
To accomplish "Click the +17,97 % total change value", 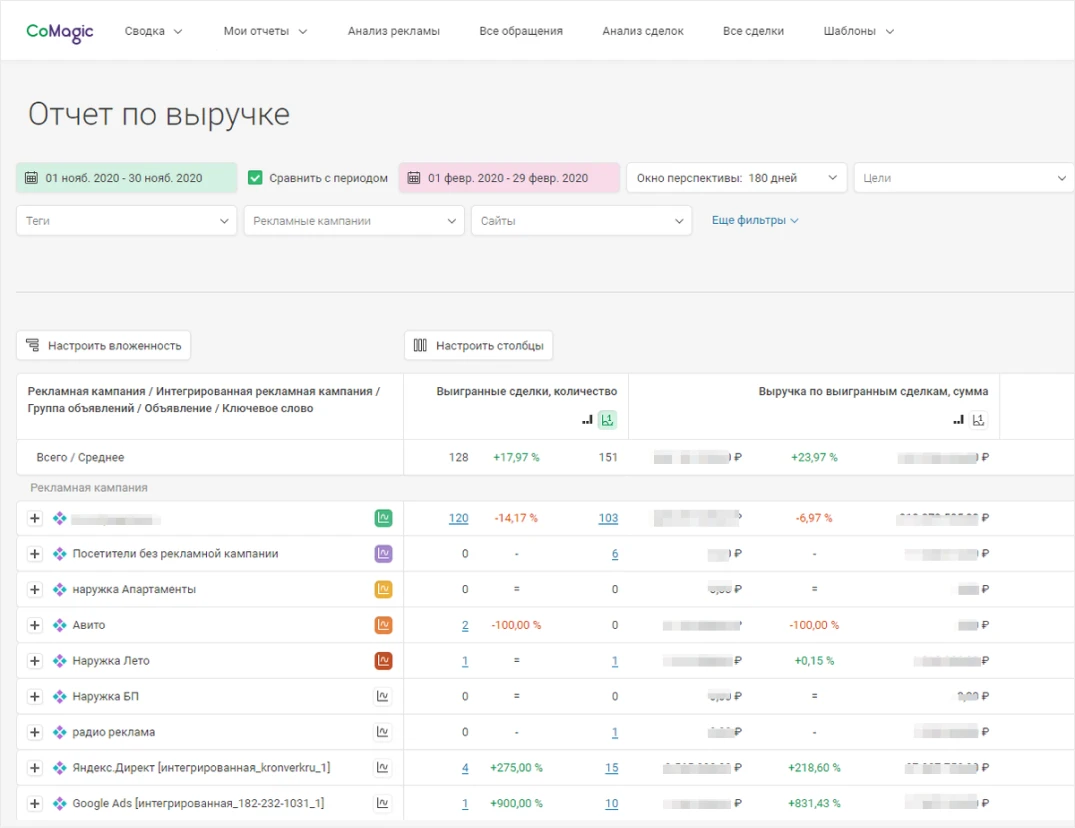I will [x=516, y=457].
